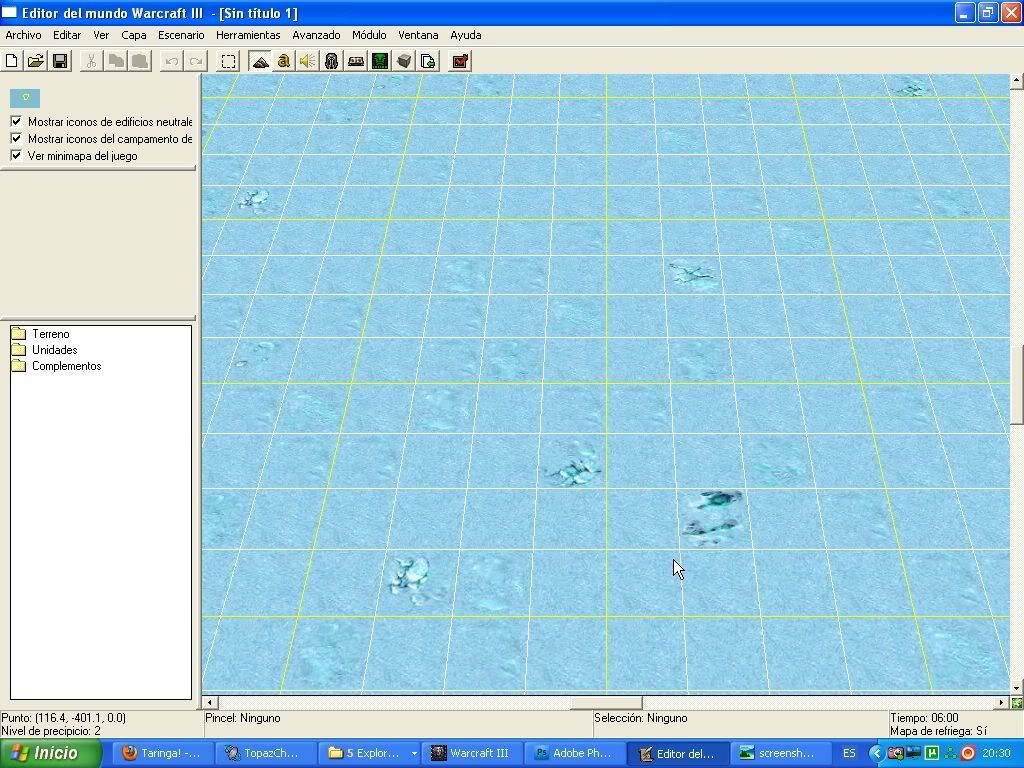1024x768 pixels.
Task: Click the Inicio start button
Action: click(50, 754)
